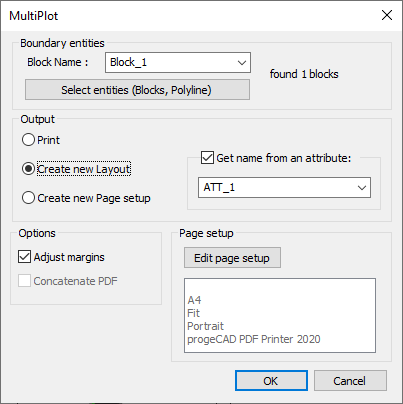Choose the Create new Layout radio option
Viewport: 403px width, 404px height.
click(28, 169)
